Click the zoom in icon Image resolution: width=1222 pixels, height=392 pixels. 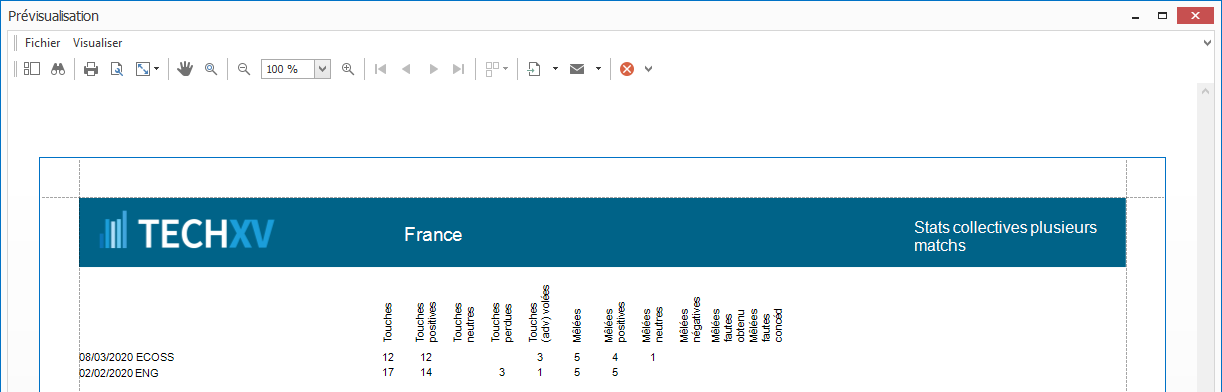[x=348, y=69]
